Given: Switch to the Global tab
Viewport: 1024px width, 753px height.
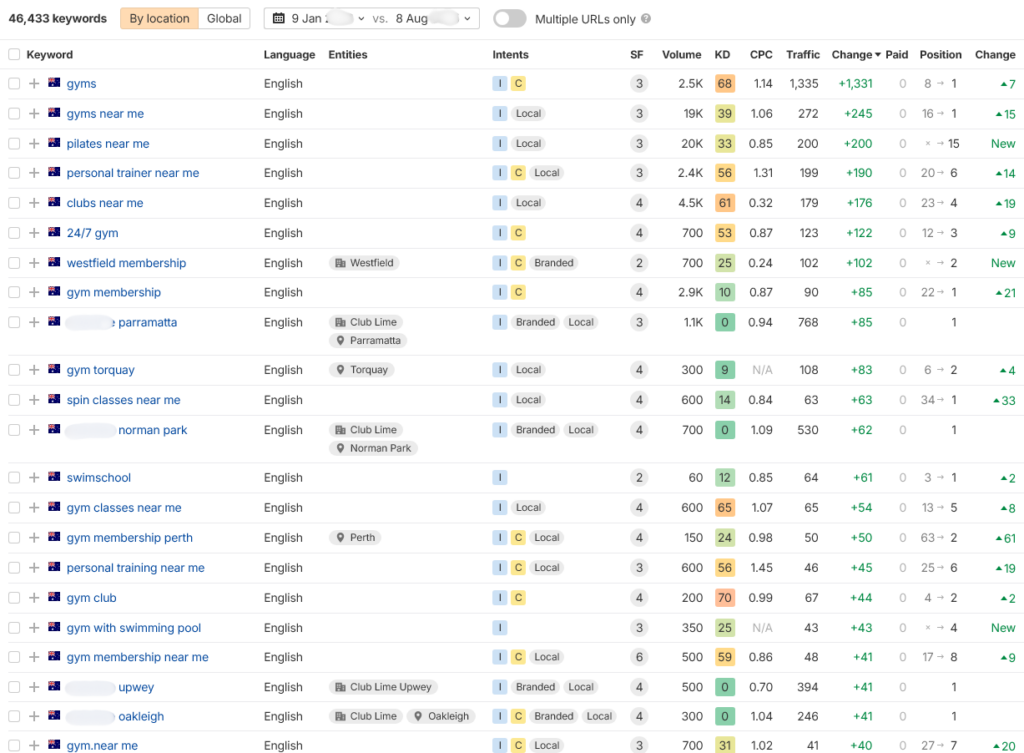Looking at the screenshot, I should coord(224,18).
